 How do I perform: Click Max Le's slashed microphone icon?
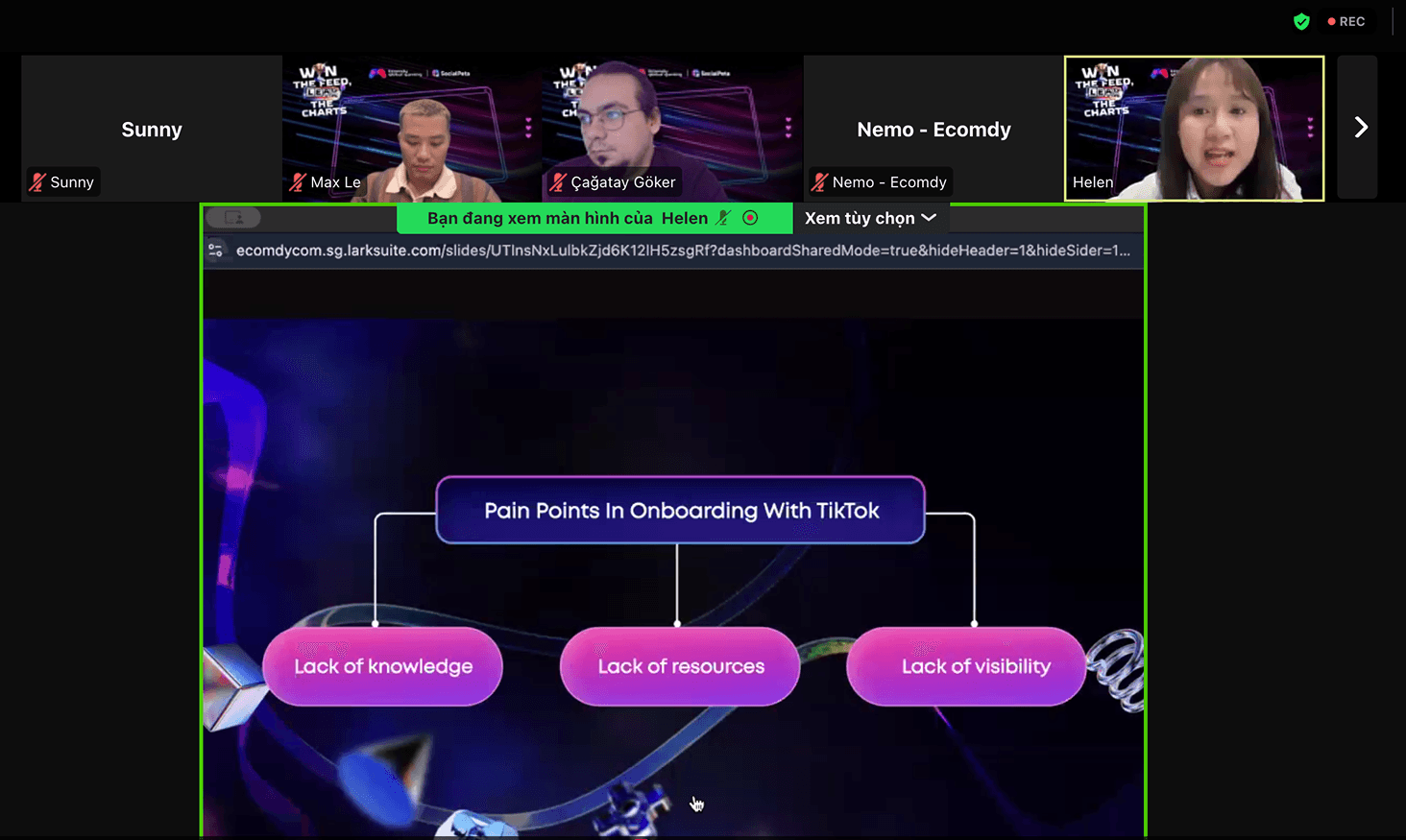298,181
